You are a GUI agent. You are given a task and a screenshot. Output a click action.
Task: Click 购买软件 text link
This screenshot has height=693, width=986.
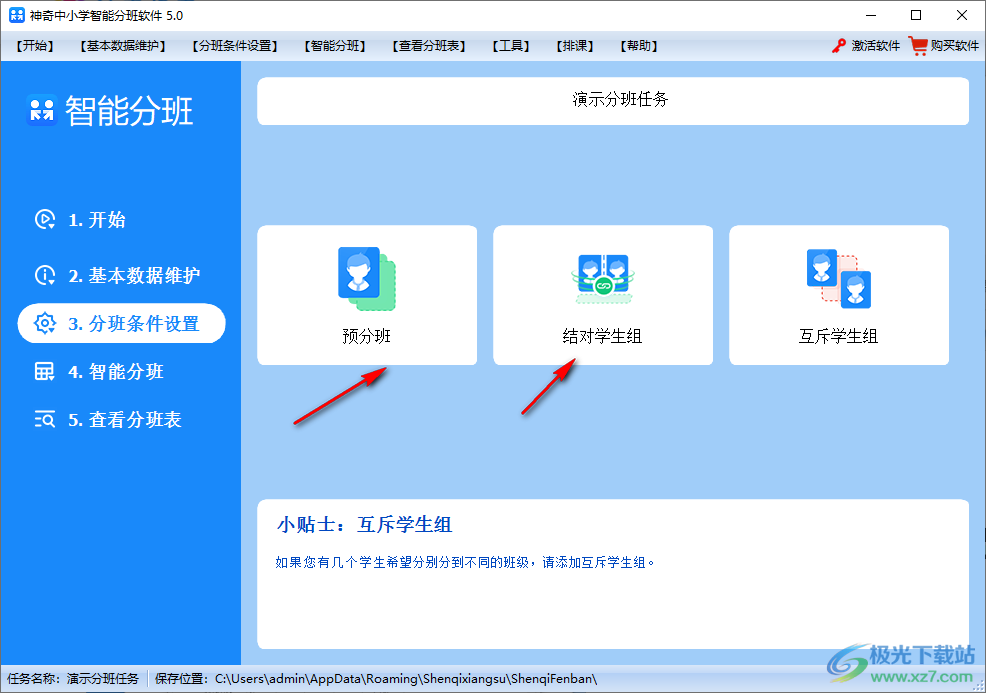pos(955,46)
